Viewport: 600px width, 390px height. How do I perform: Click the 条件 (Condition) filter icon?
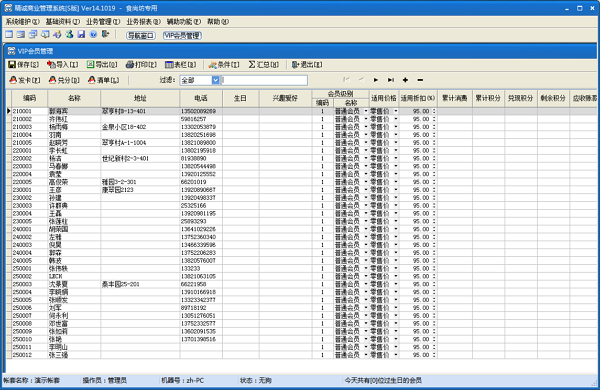tap(212, 65)
